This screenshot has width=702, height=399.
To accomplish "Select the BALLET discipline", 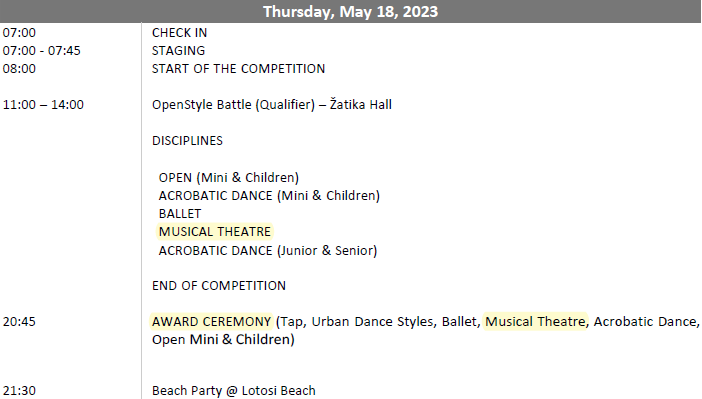I will (x=180, y=214).
